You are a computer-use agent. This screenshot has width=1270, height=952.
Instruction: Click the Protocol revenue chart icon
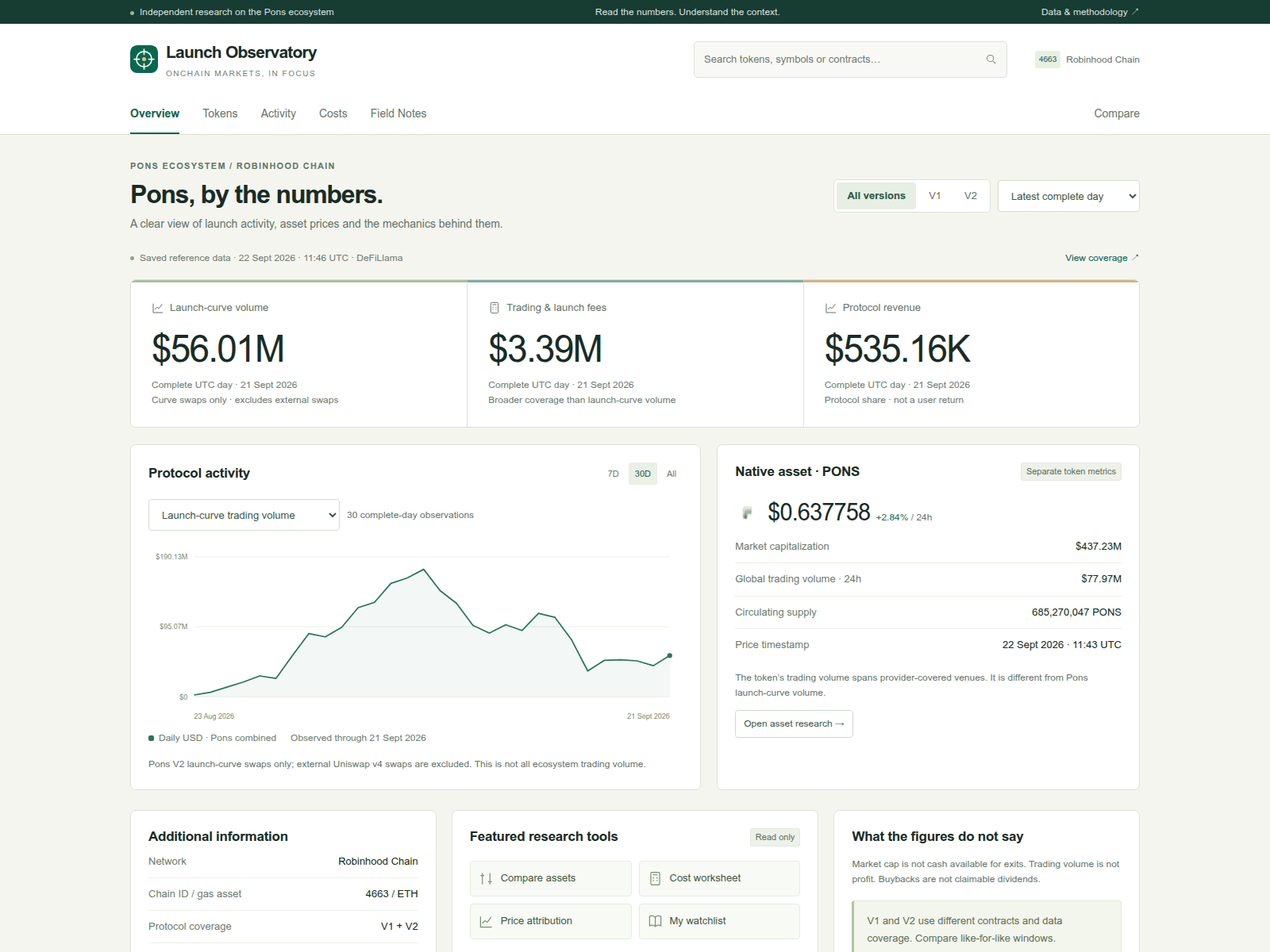tap(830, 308)
